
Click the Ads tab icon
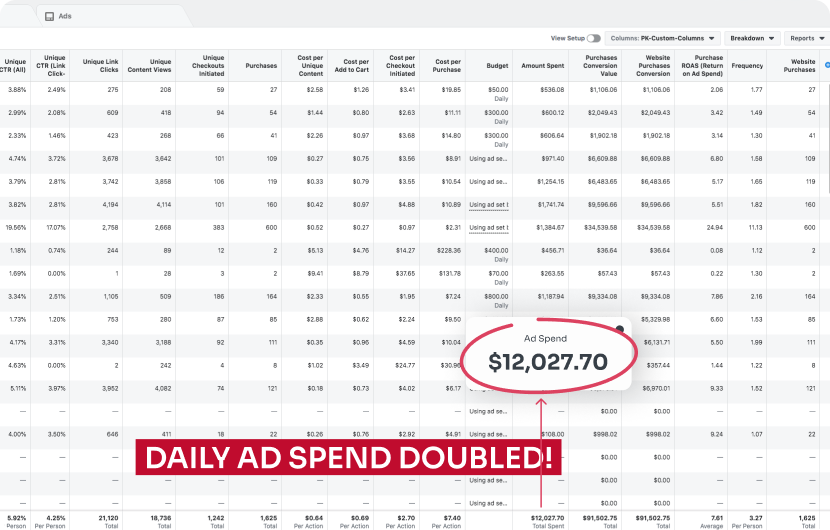[49, 17]
